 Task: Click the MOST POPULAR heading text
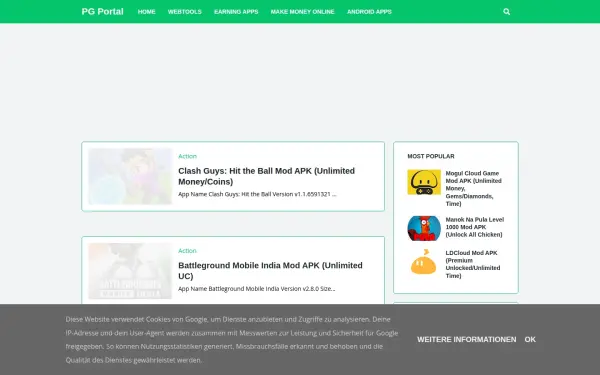431,156
